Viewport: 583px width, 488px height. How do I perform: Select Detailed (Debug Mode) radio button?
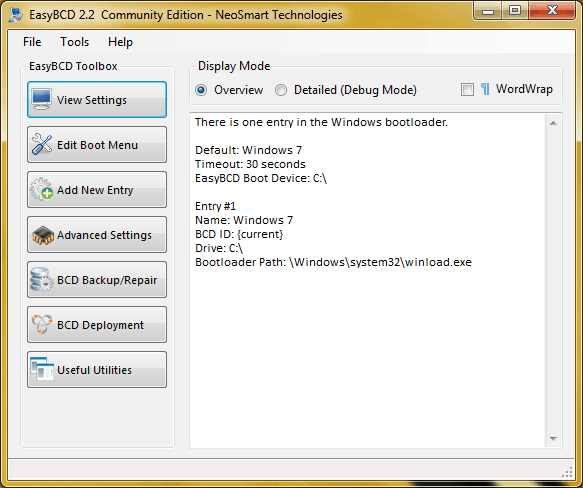[281, 90]
